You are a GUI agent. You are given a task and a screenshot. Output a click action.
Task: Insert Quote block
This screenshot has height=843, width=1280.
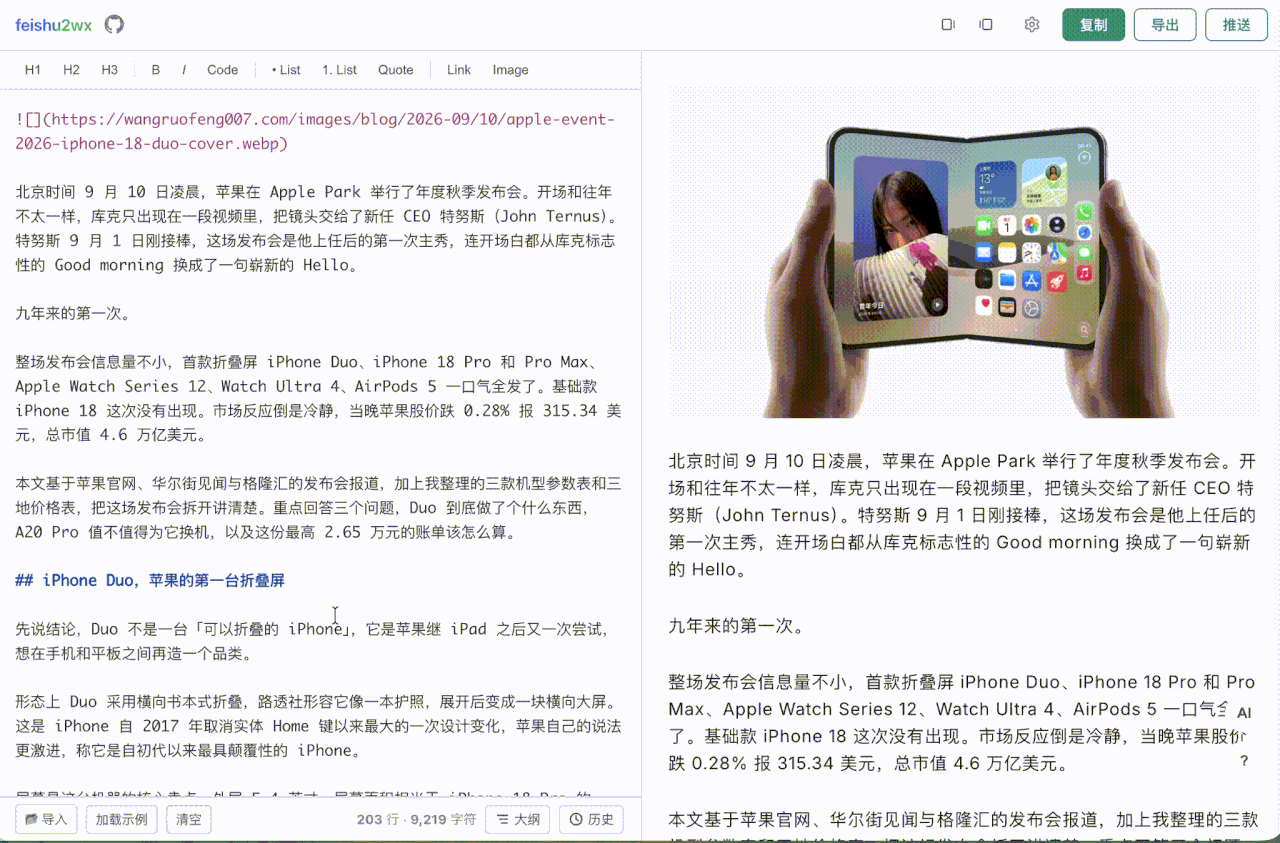tap(396, 70)
